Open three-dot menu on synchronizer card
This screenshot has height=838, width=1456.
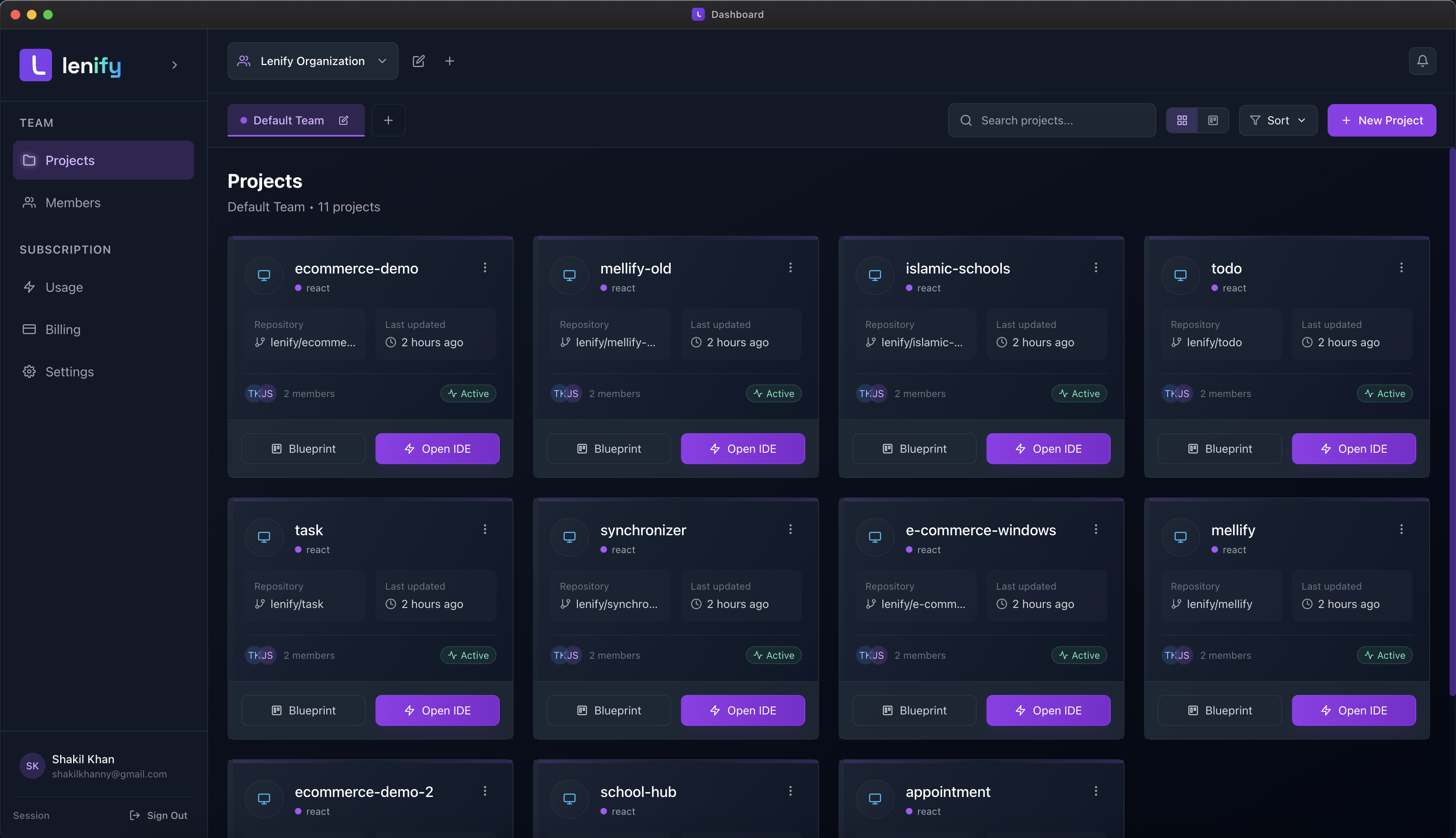(790, 529)
